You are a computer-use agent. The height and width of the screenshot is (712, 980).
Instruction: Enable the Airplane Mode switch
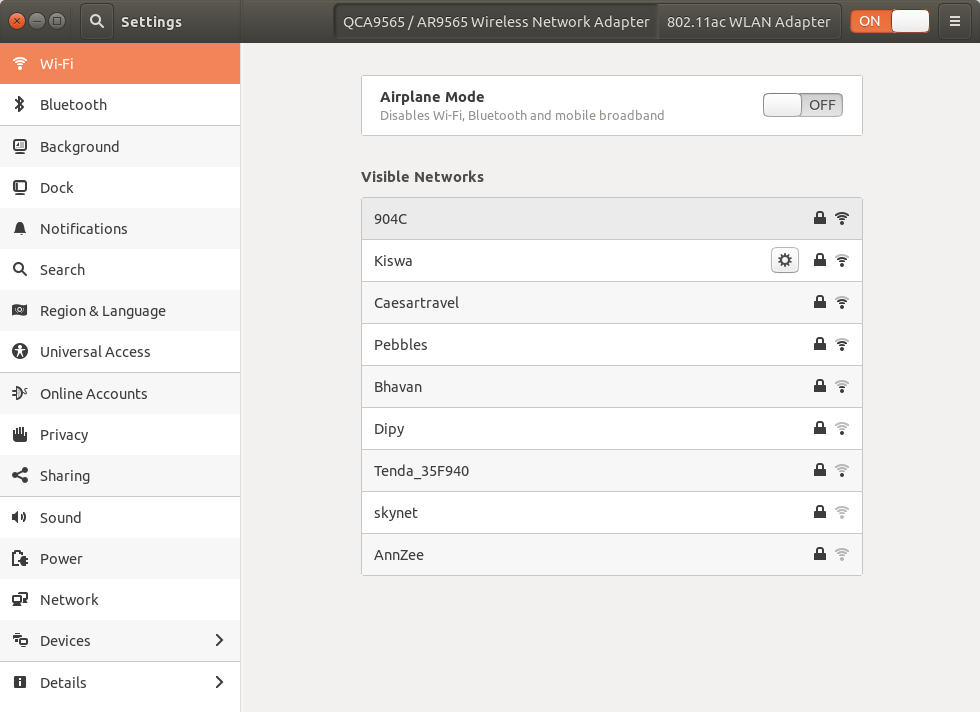(802, 105)
